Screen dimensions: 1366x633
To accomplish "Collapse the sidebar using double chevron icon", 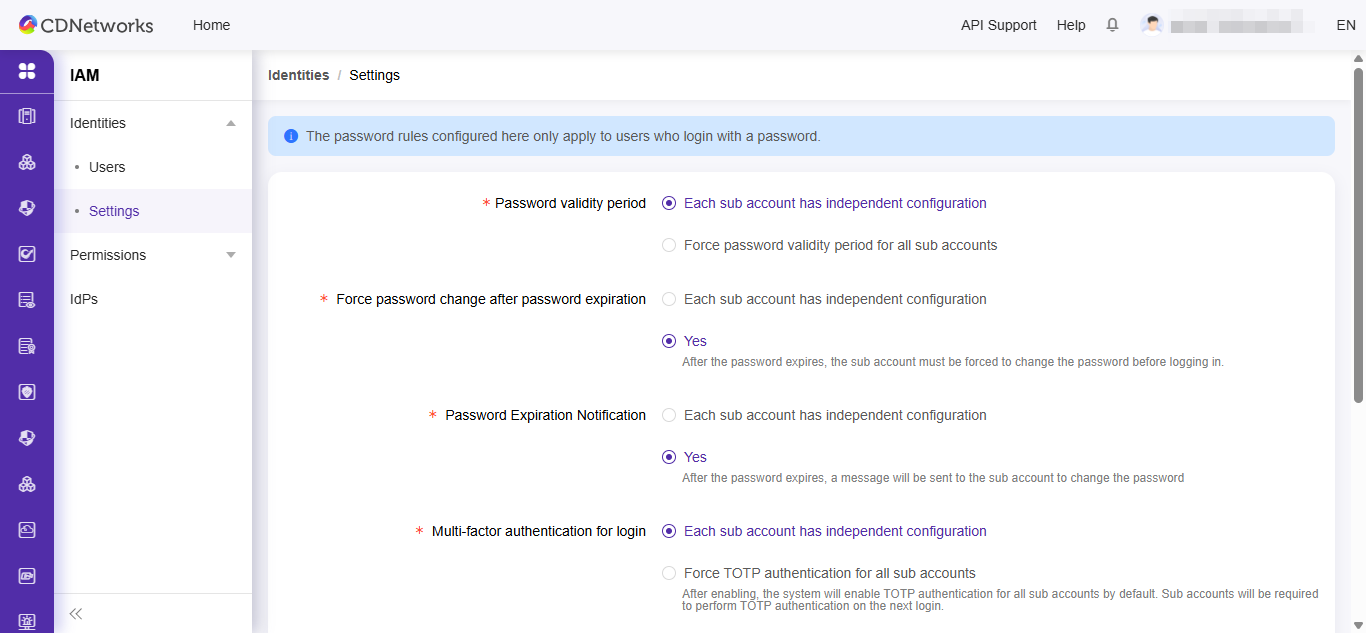I will pos(76,613).
